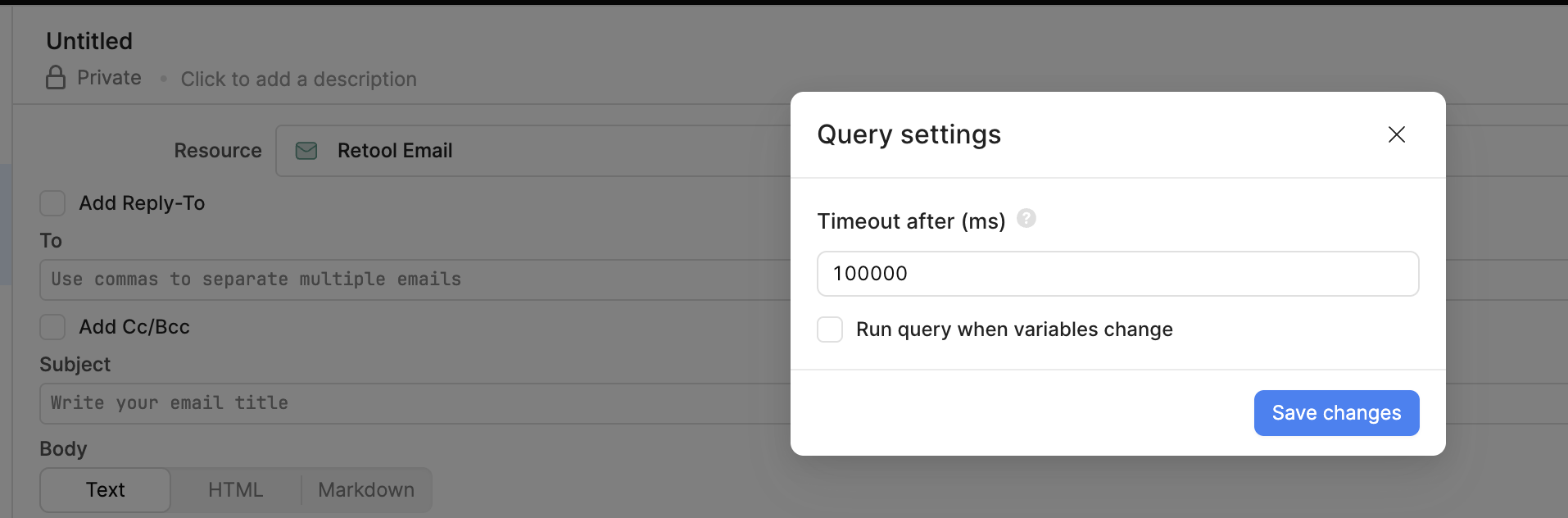Image resolution: width=1568 pixels, height=518 pixels.
Task: Click the Resource field label
Action: click(218, 151)
